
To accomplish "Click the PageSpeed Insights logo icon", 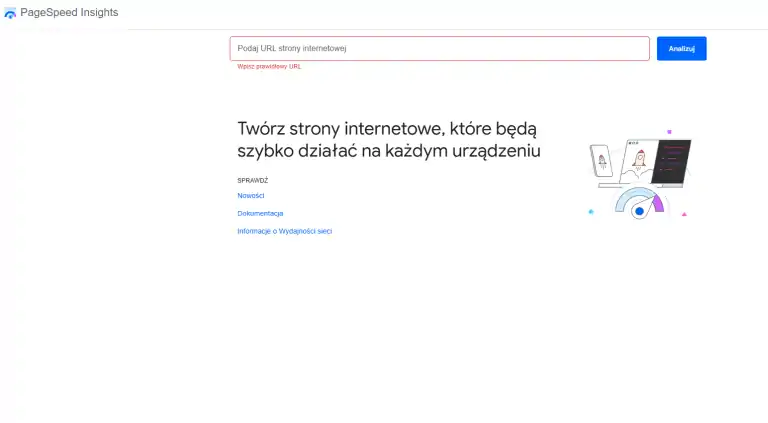I will pyautogui.click(x=10, y=13).
